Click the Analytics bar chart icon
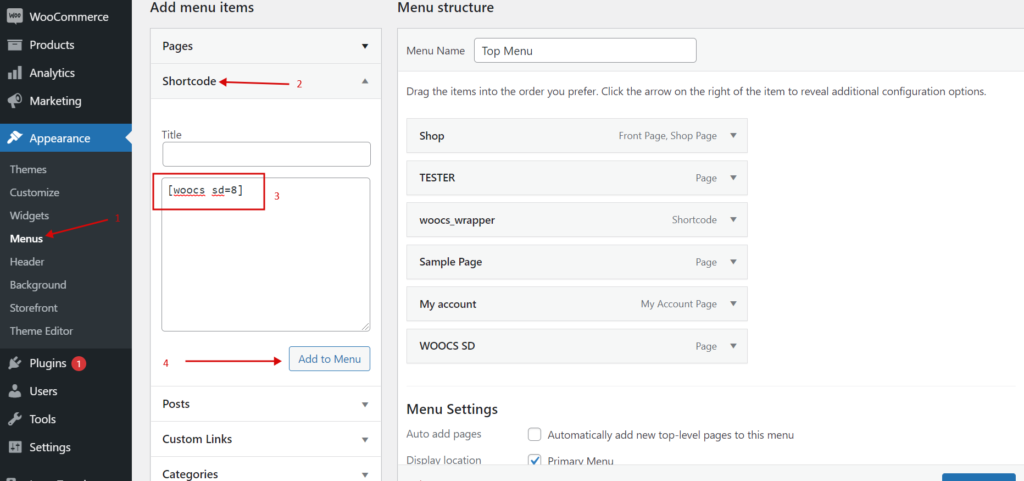Screen dimensions: 1024x481 15,73
